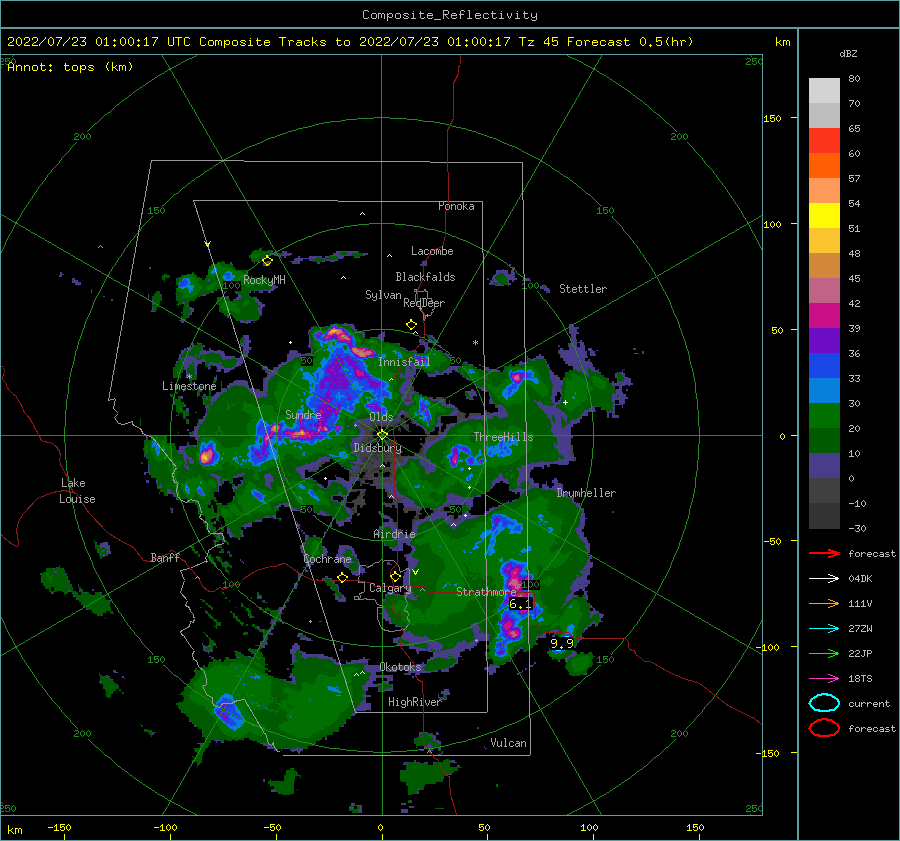Click the 9.9 storm top annotation
This screenshot has height=841, width=900.
561,643
